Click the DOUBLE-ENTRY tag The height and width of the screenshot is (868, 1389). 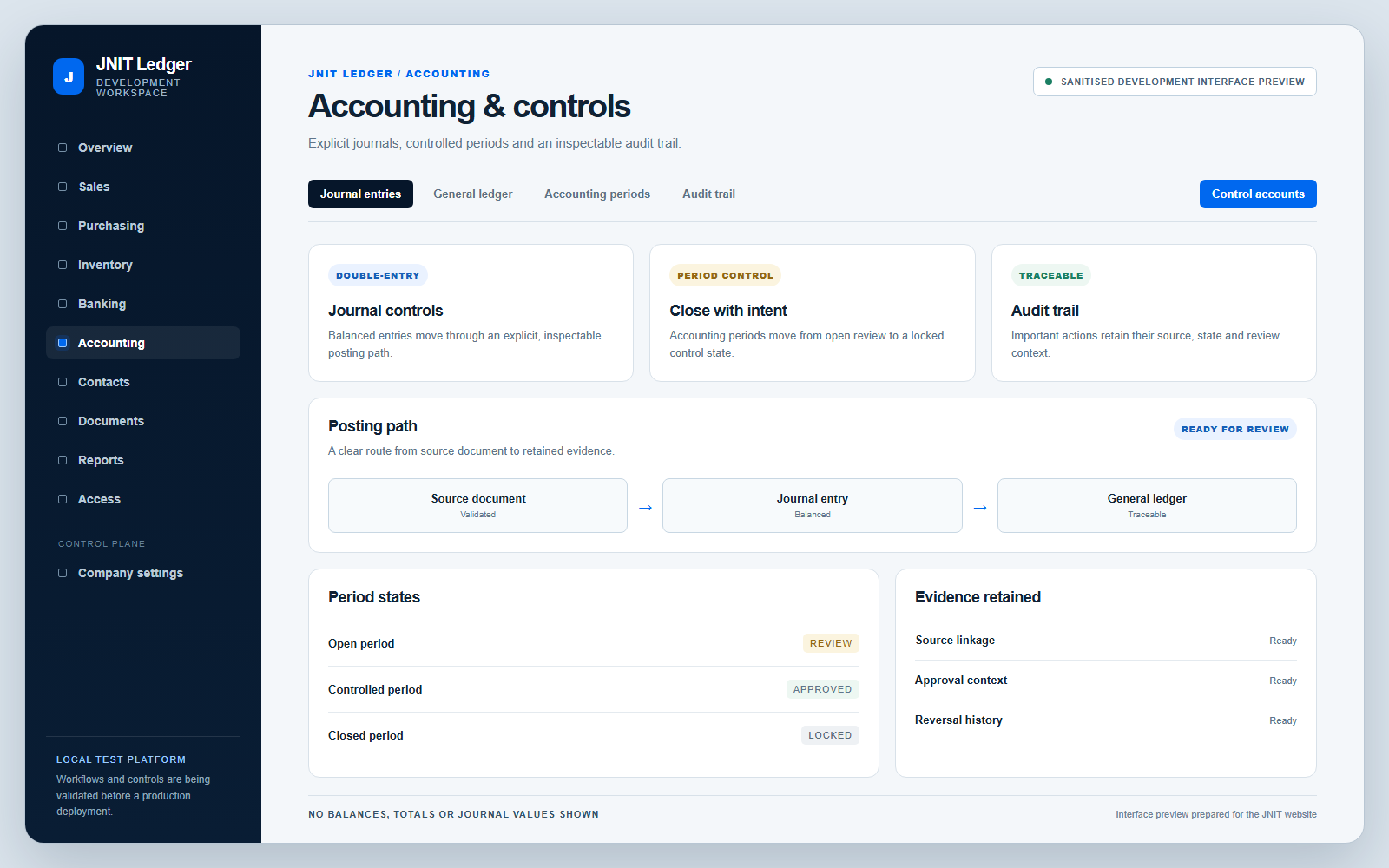[378, 275]
